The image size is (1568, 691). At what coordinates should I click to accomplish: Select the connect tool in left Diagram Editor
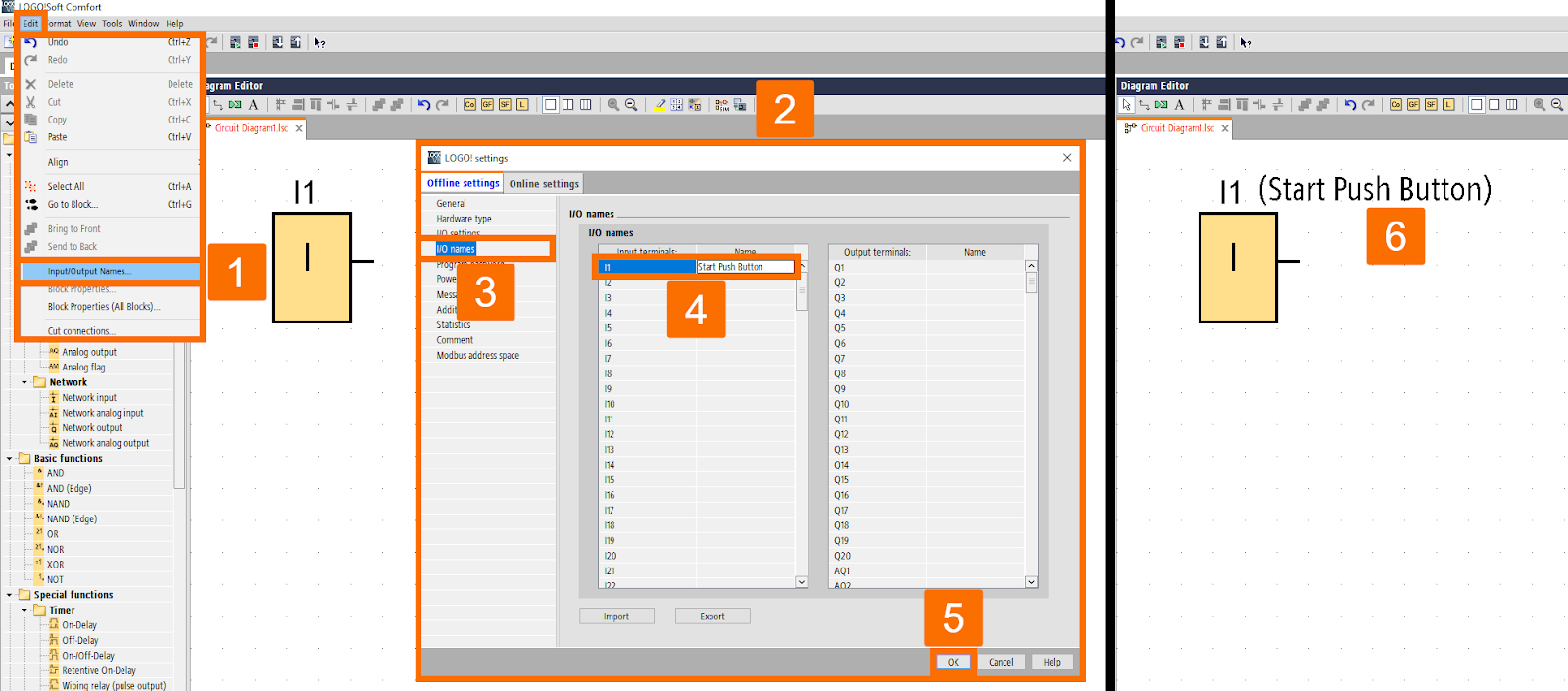click(x=218, y=105)
